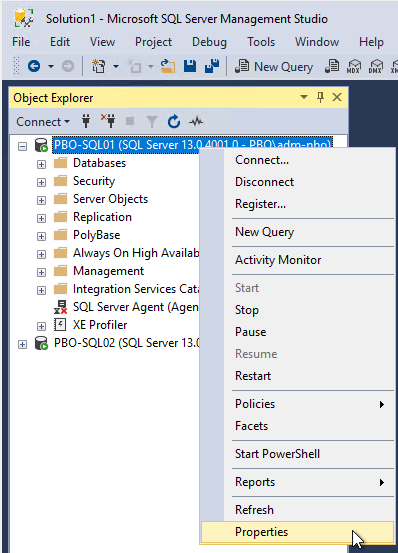The image size is (398, 553).
Task: Open the Tools menu
Action: (261, 42)
